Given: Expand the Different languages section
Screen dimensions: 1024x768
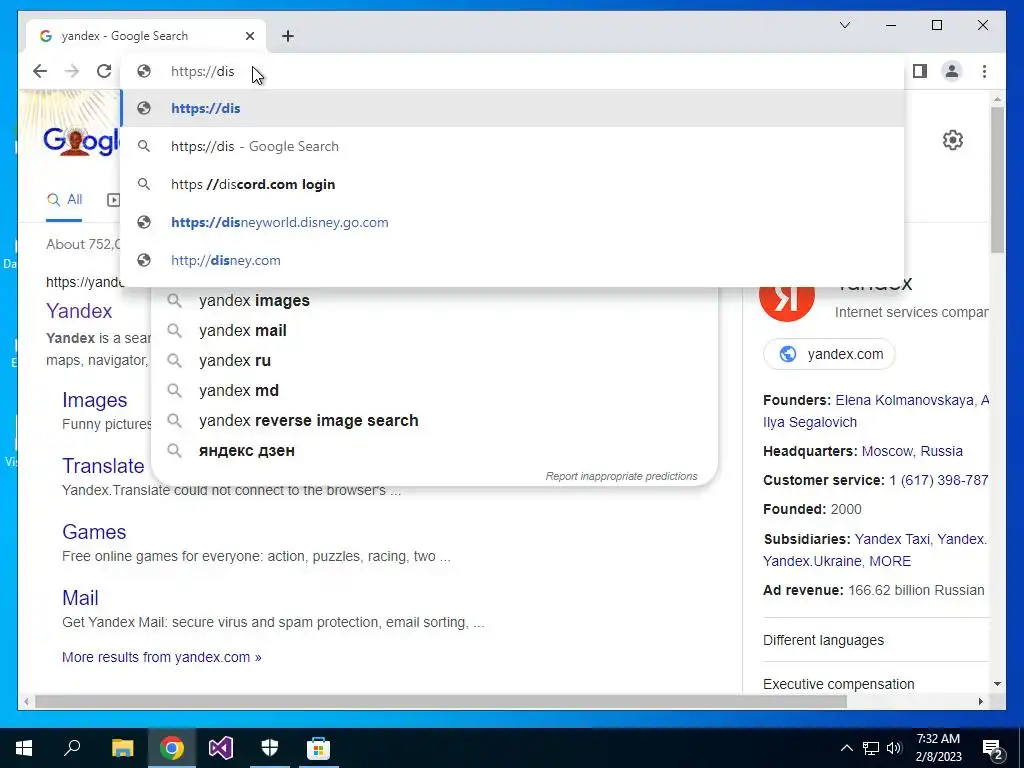Looking at the screenshot, I should [876, 640].
